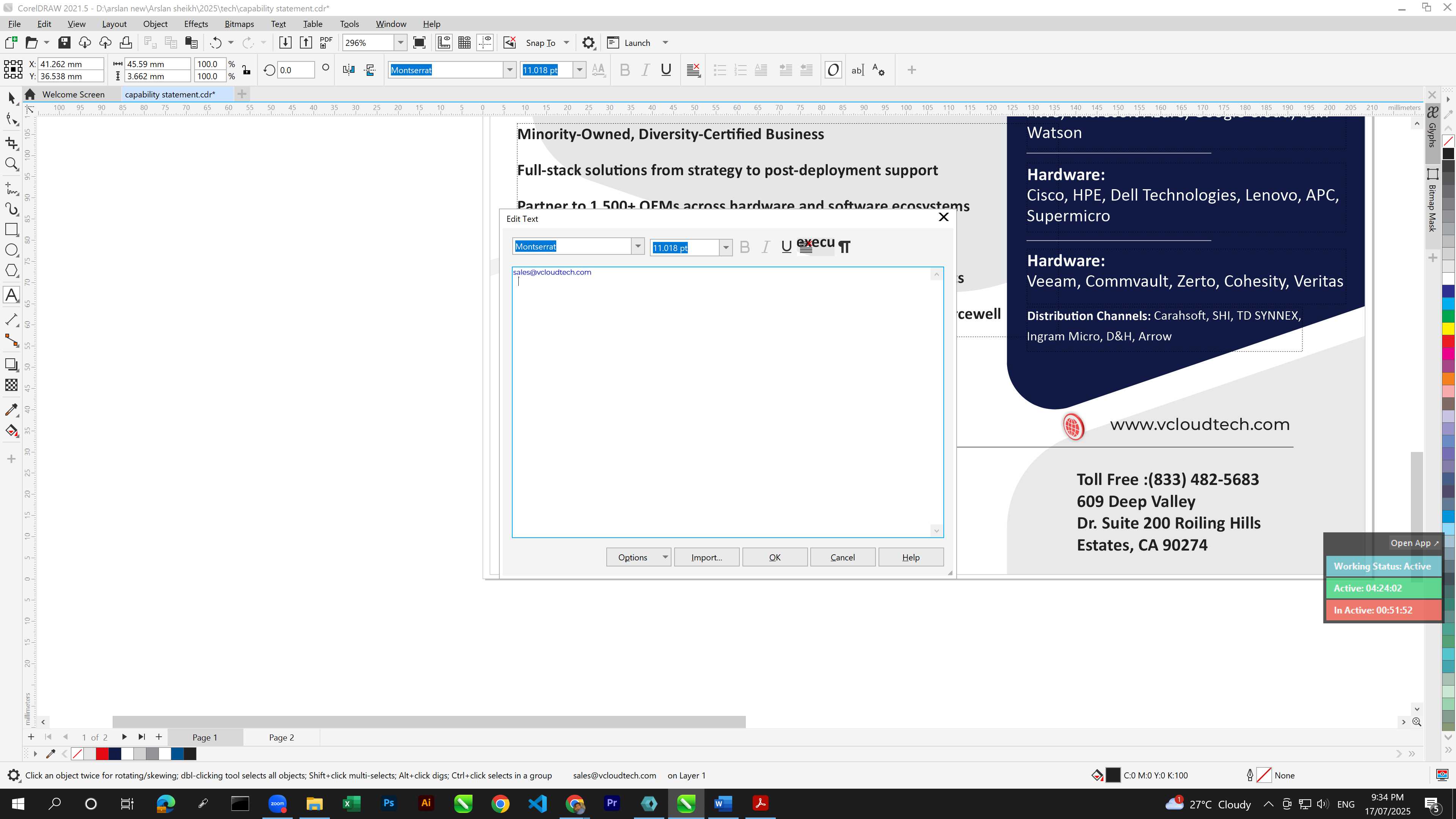Select the Shape tool in the toolbox

(x=11, y=120)
